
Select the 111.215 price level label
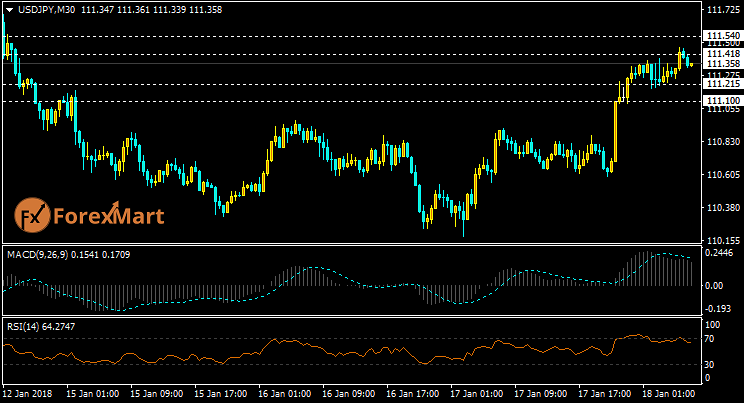pos(723,84)
